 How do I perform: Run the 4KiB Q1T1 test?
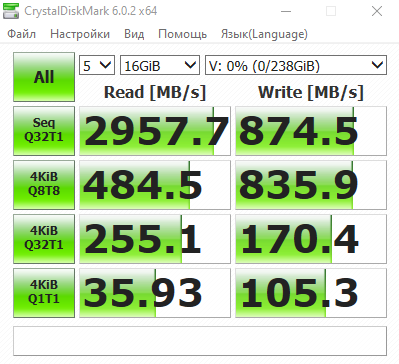[44, 293]
